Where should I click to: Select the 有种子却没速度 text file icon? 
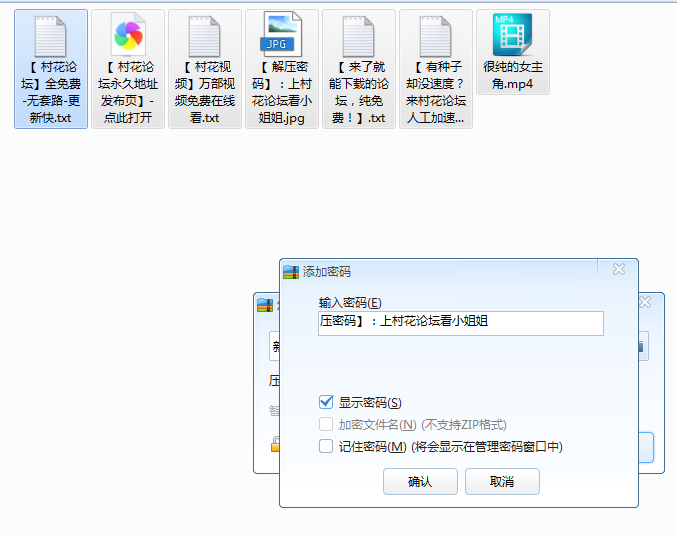435,36
